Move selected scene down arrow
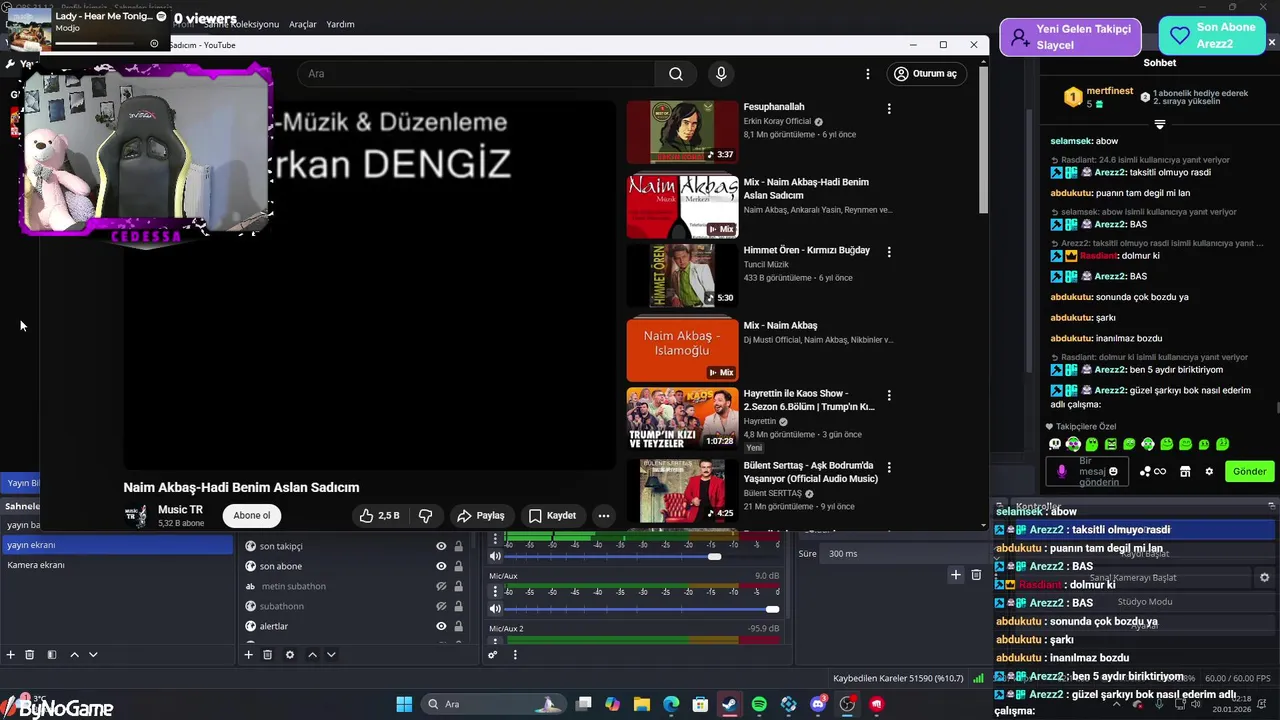The image size is (1280, 720). 93,655
